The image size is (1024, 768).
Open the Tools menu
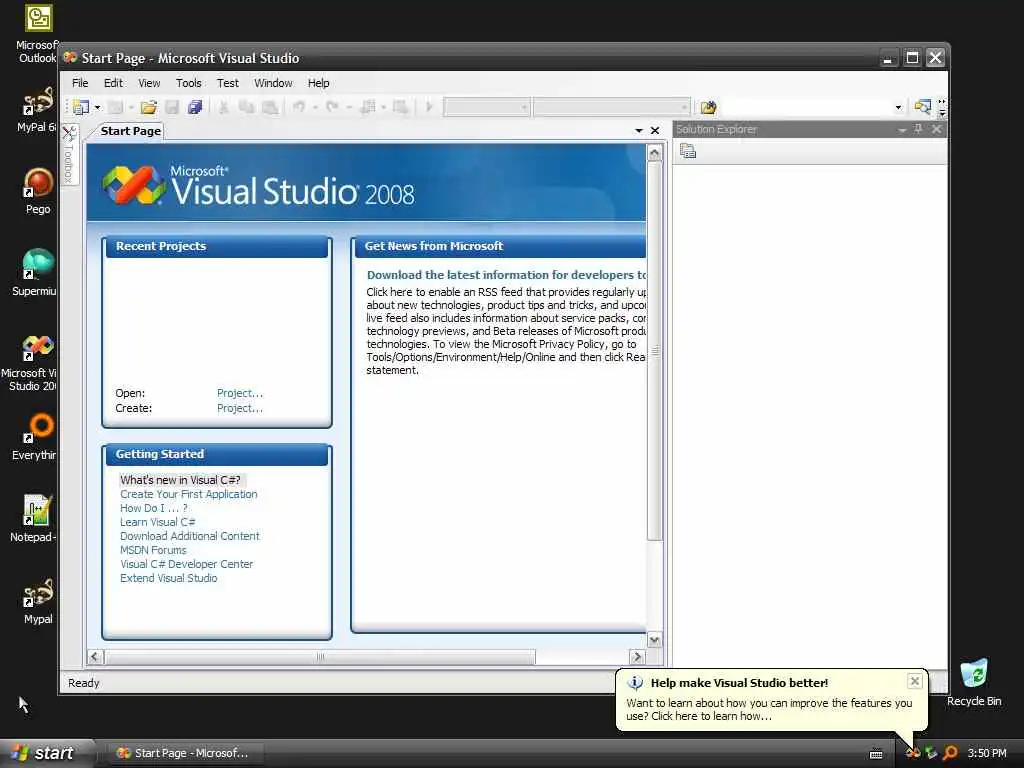click(x=188, y=83)
